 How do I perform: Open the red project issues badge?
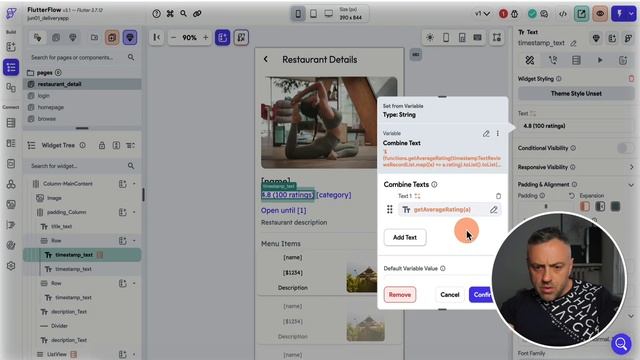503,14
